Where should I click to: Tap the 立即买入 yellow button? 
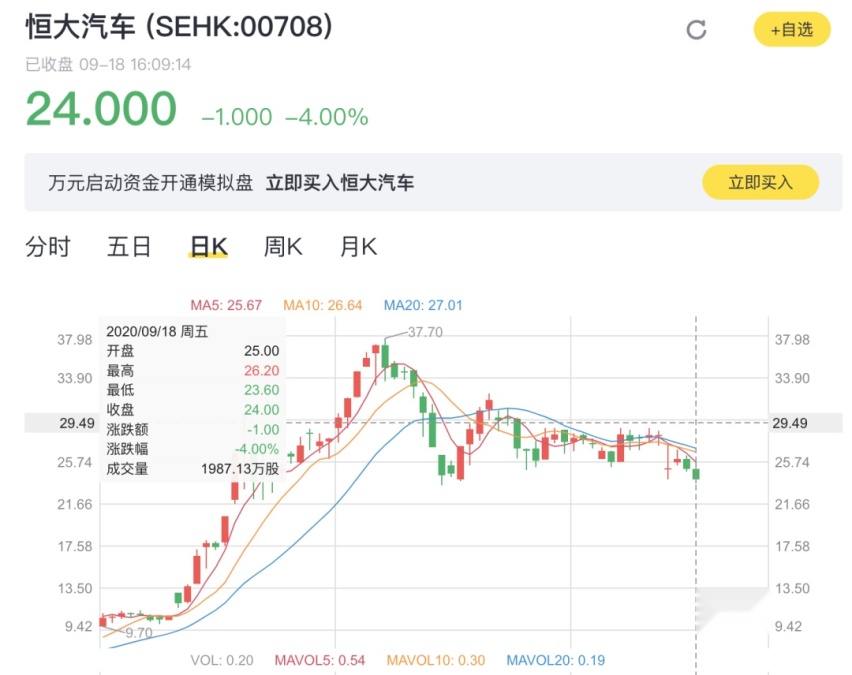(x=760, y=182)
